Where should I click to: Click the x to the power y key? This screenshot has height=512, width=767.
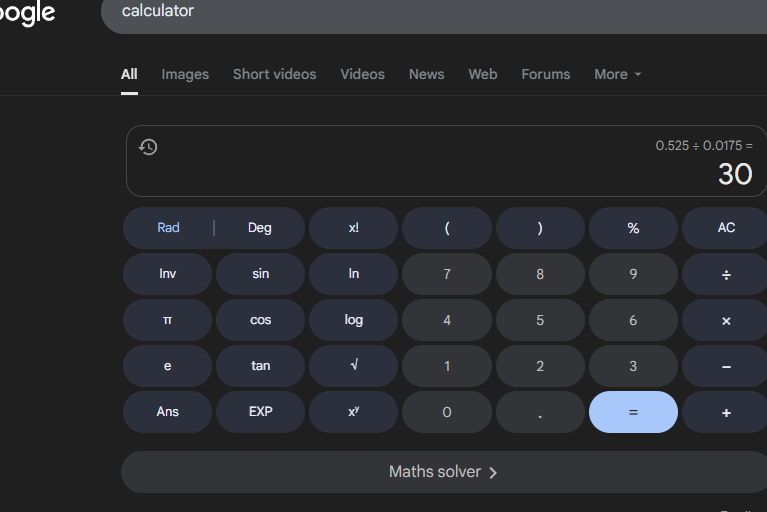354,412
